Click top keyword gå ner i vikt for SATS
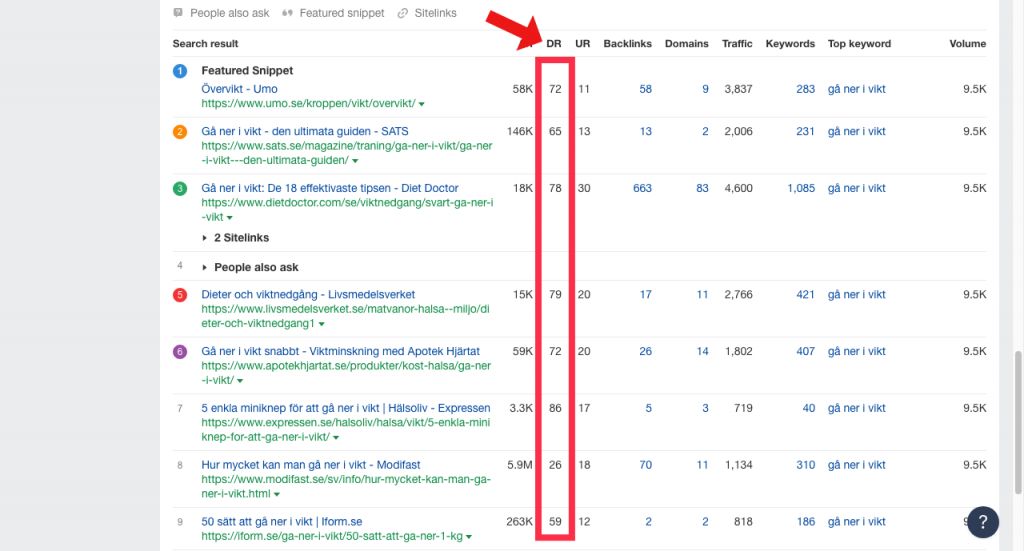The width and height of the screenshot is (1024, 551). pos(856,131)
